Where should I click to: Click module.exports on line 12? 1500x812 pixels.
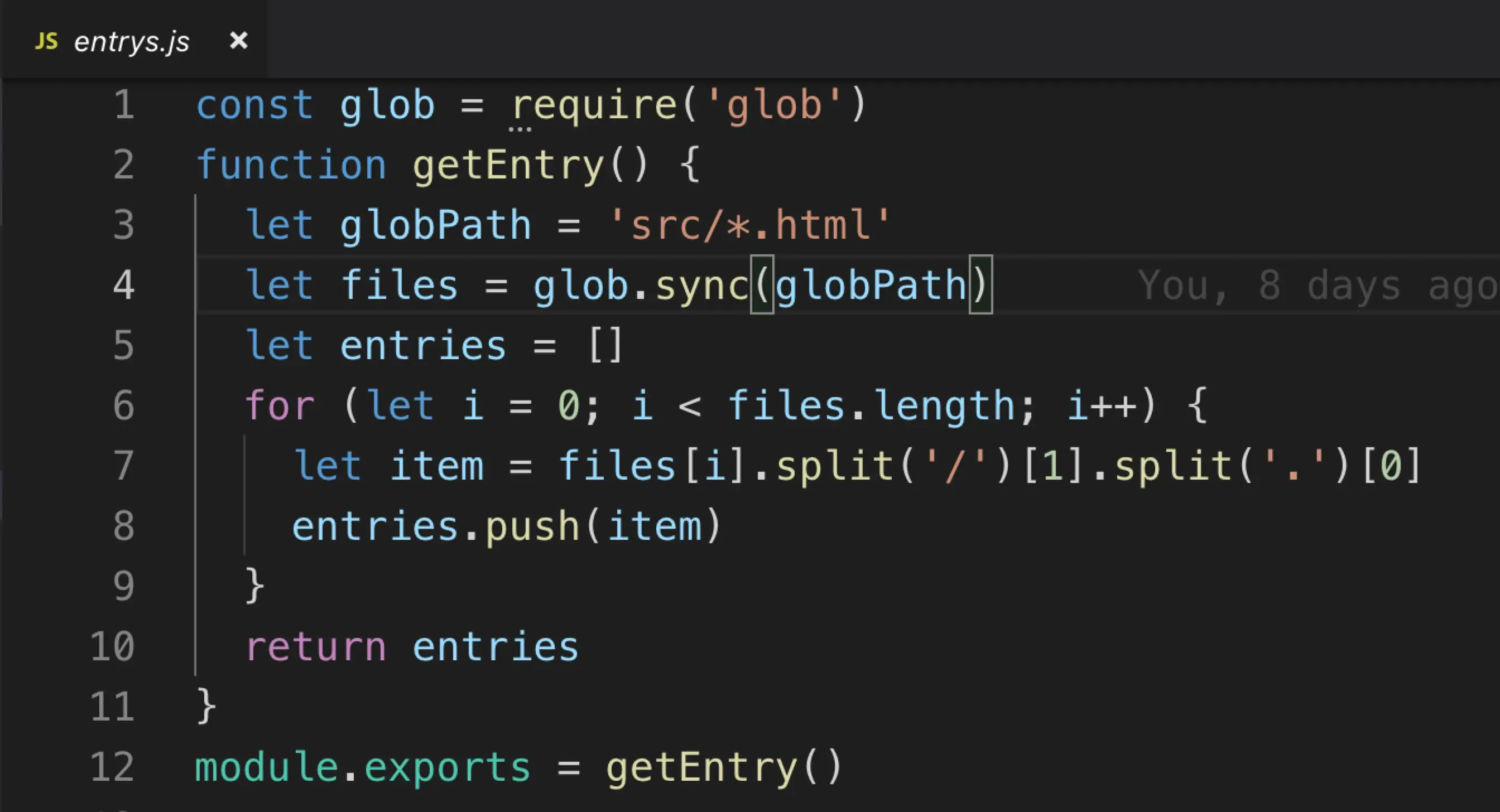(x=362, y=767)
